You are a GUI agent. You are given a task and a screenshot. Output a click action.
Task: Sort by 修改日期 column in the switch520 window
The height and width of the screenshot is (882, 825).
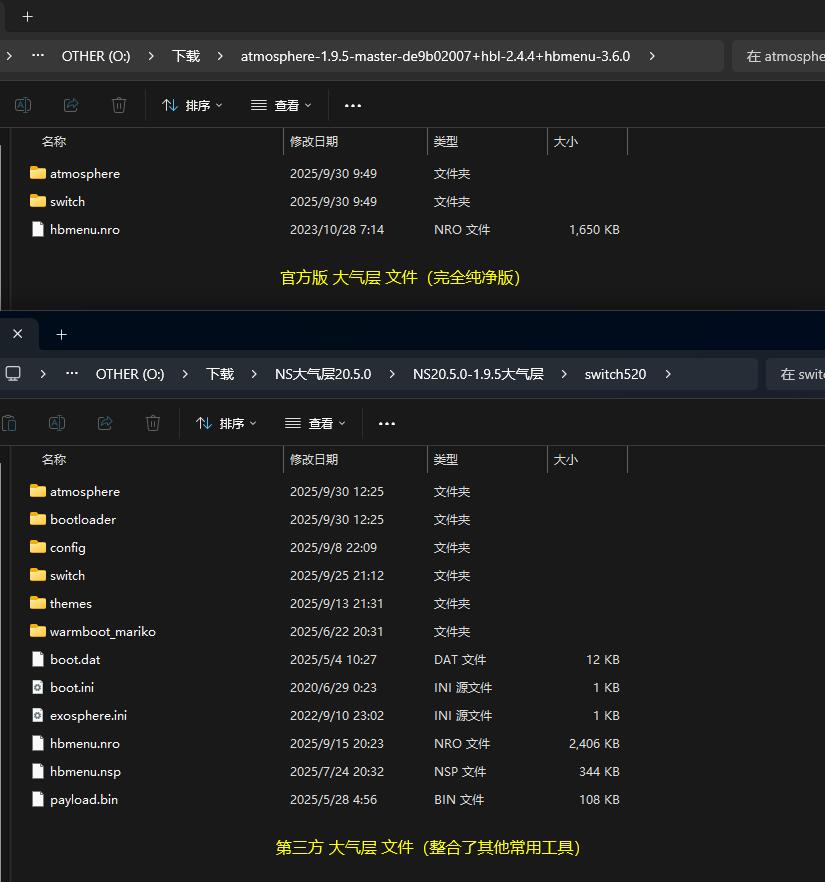point(314,459)
